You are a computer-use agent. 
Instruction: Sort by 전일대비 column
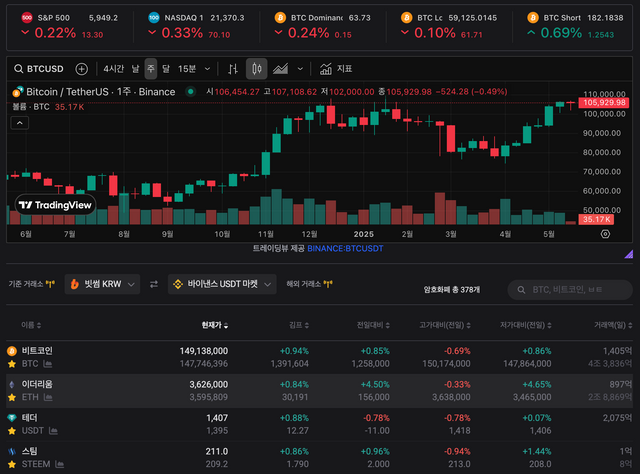[373, 325]
